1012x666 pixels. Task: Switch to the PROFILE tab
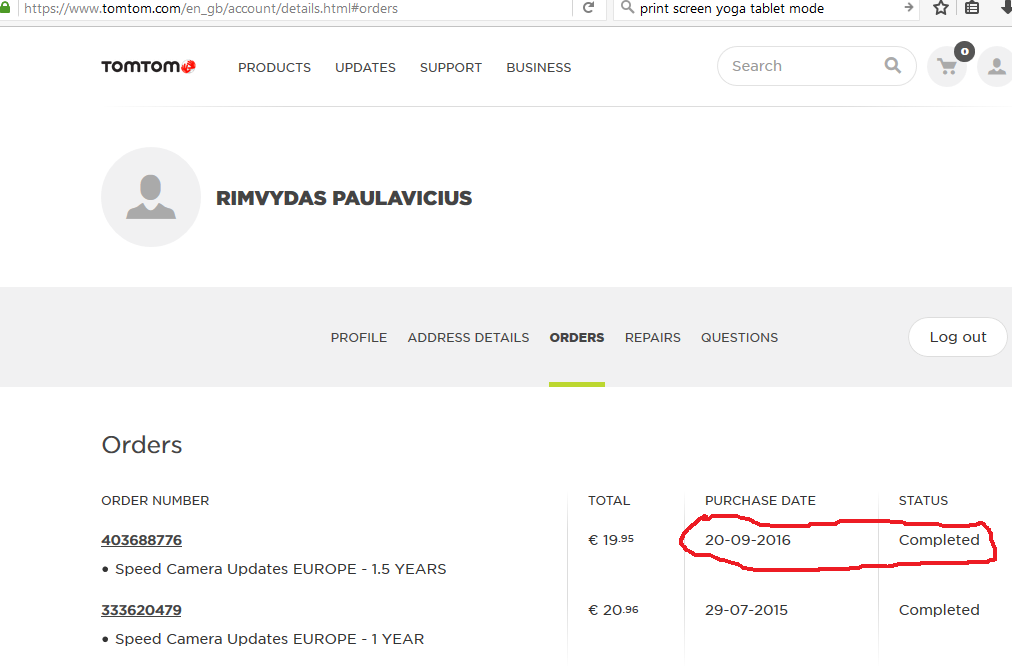click(x=359, y=338)
